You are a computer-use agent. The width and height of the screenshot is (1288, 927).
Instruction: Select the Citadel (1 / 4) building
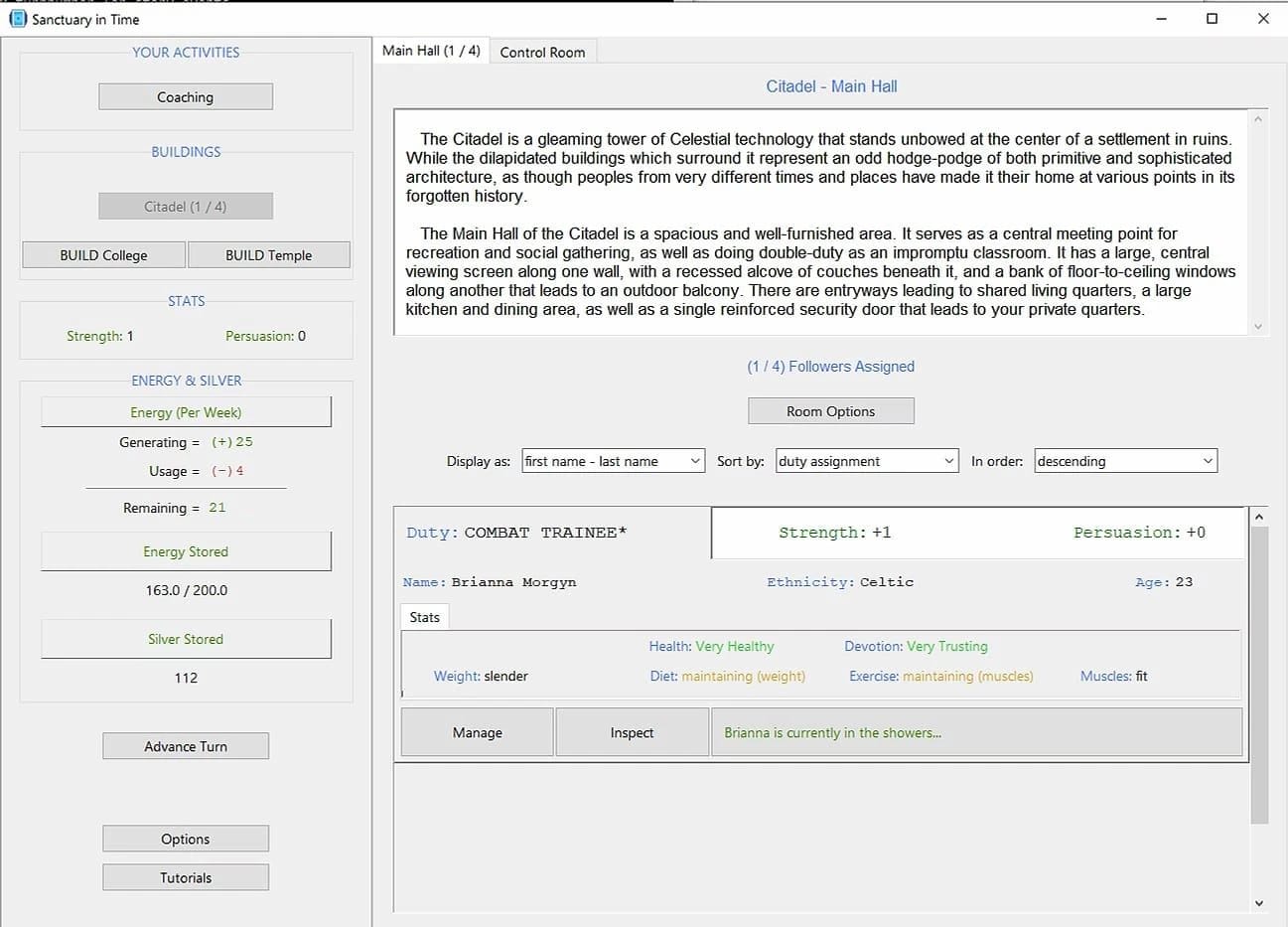pos(186,207)
